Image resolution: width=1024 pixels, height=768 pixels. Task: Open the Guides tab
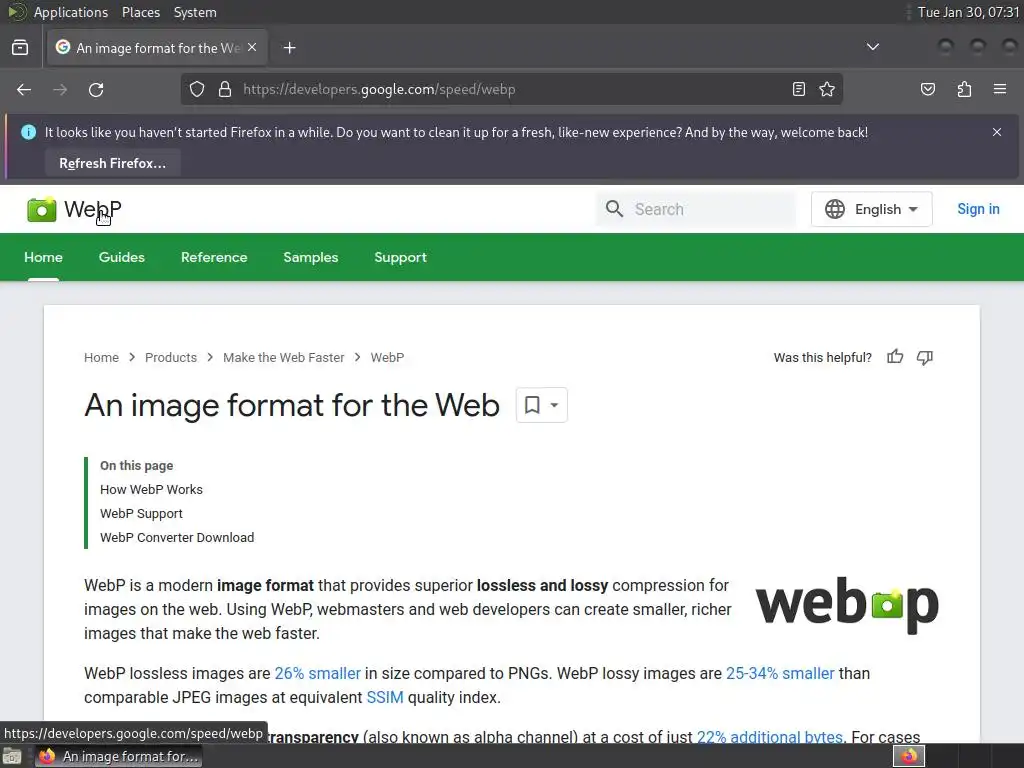click(x=121, y=257)
